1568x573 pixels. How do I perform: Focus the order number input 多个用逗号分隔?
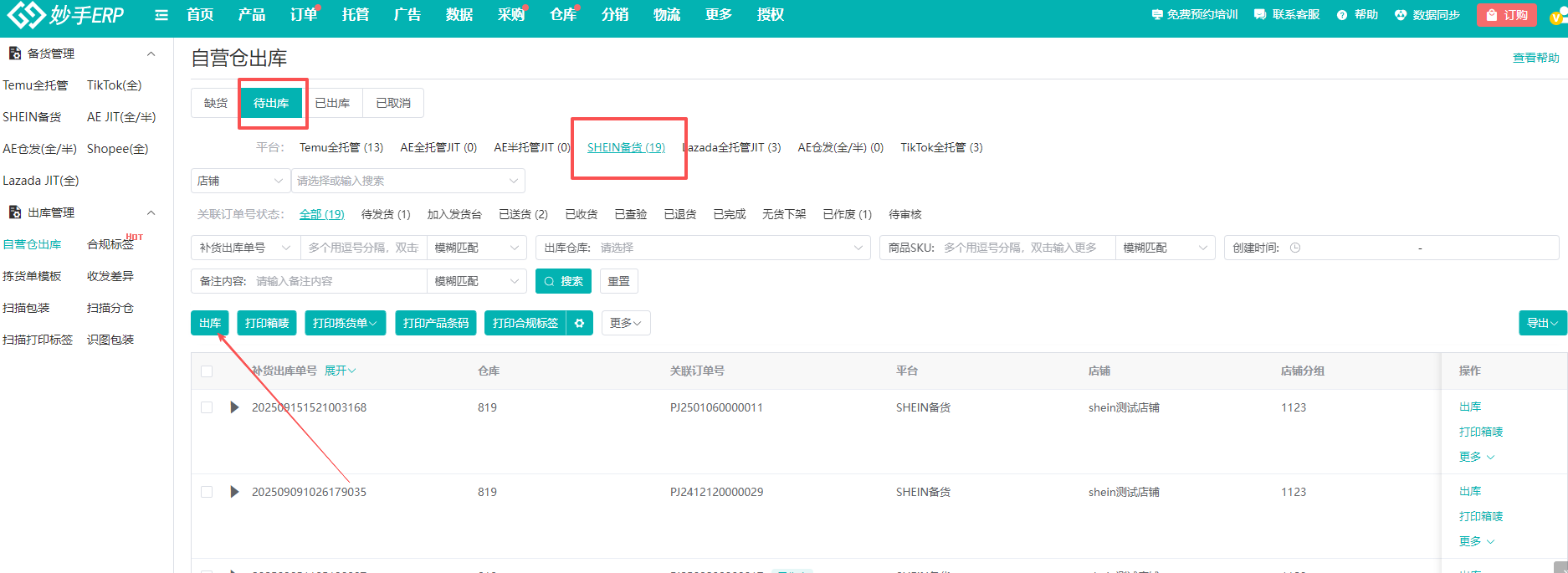click(x=363, y=248)
